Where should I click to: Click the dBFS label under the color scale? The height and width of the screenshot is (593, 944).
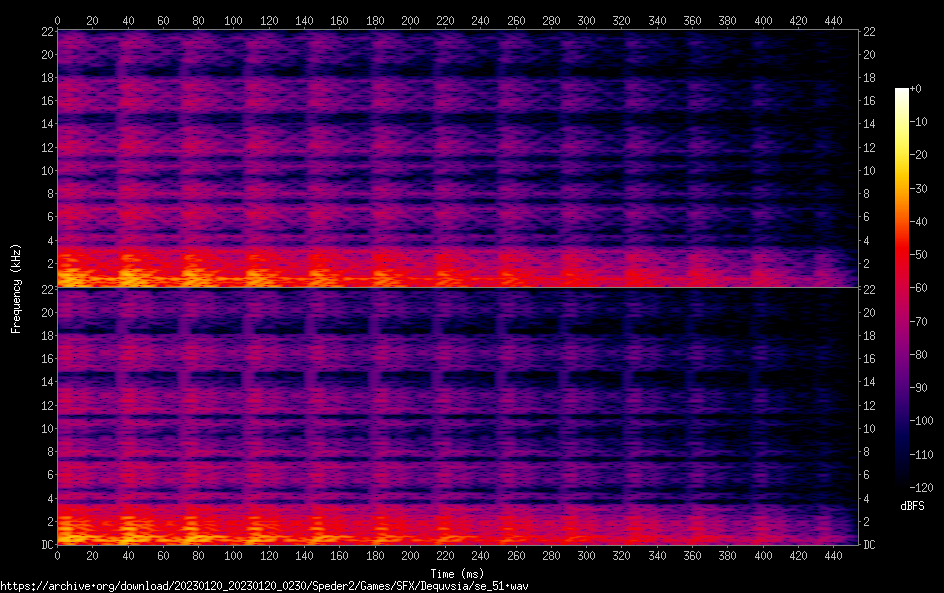912,507
